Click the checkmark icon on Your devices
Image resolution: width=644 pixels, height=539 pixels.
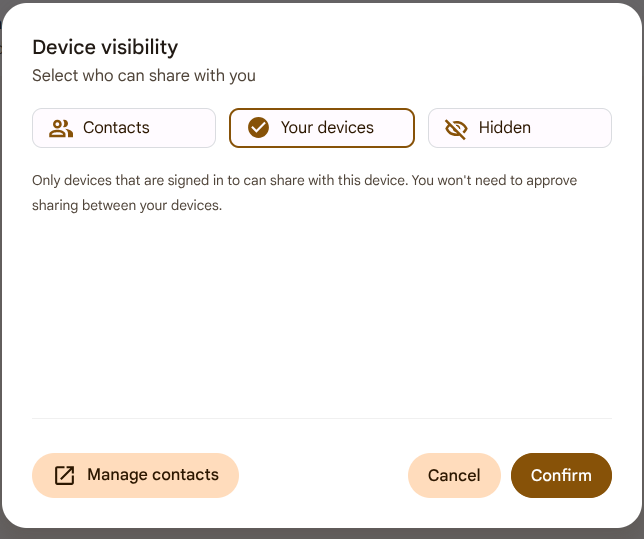[x=259, y=128]
